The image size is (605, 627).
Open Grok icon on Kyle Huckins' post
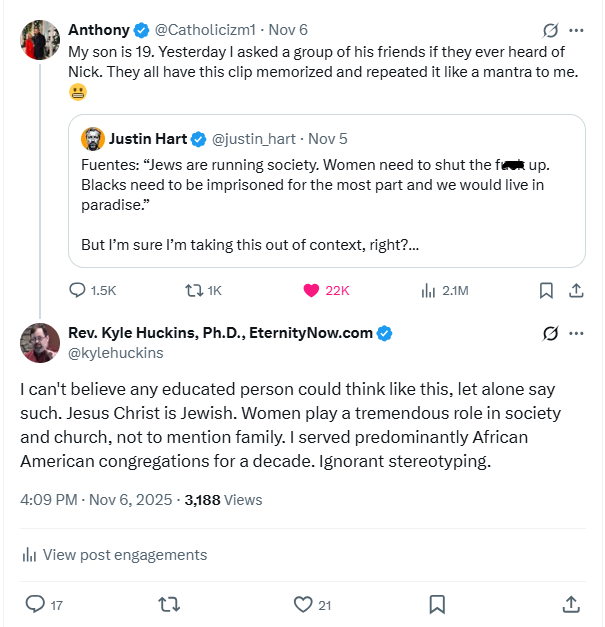click(549, 333)
